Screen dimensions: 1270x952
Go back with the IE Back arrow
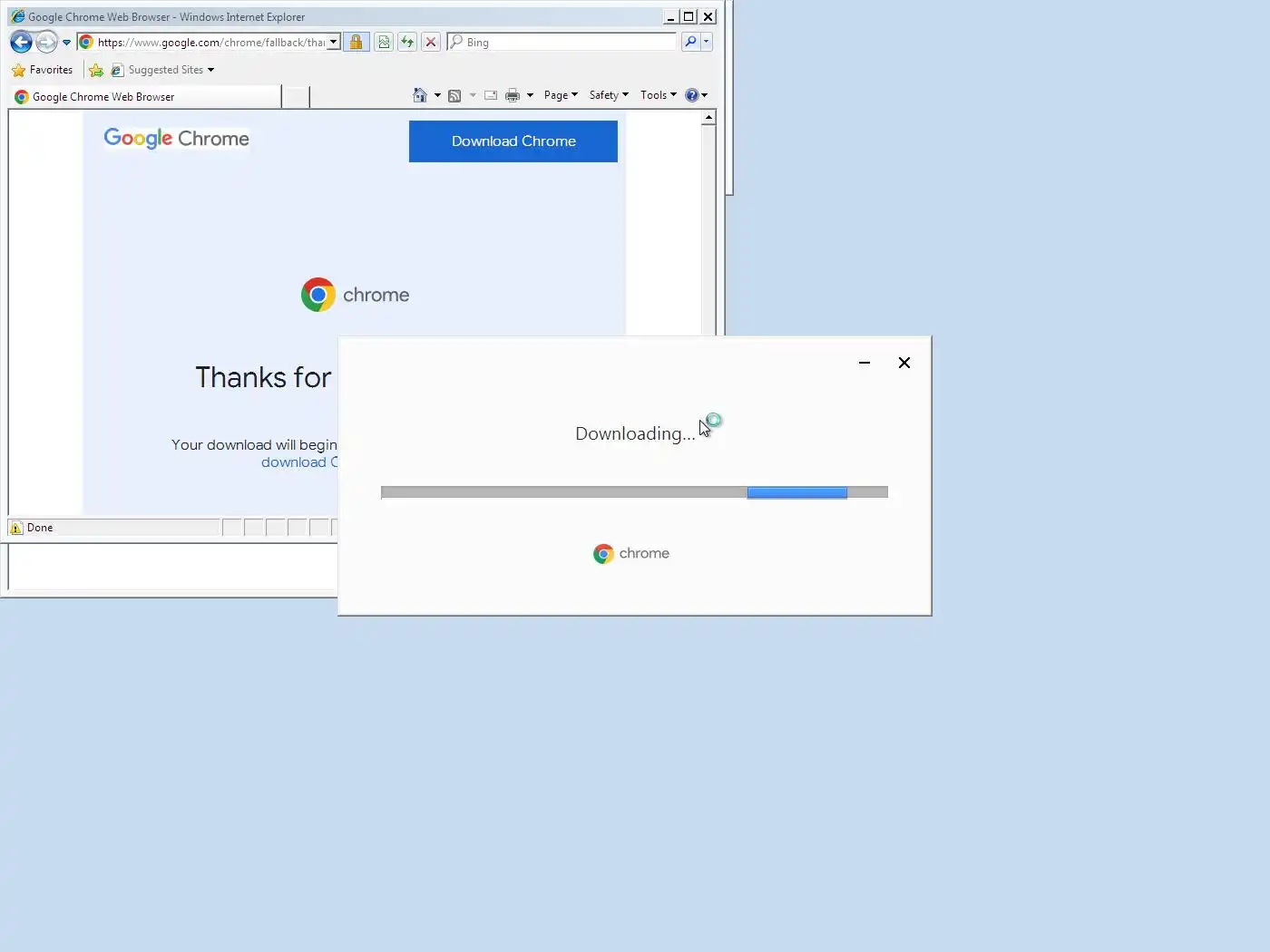[21, 42]
